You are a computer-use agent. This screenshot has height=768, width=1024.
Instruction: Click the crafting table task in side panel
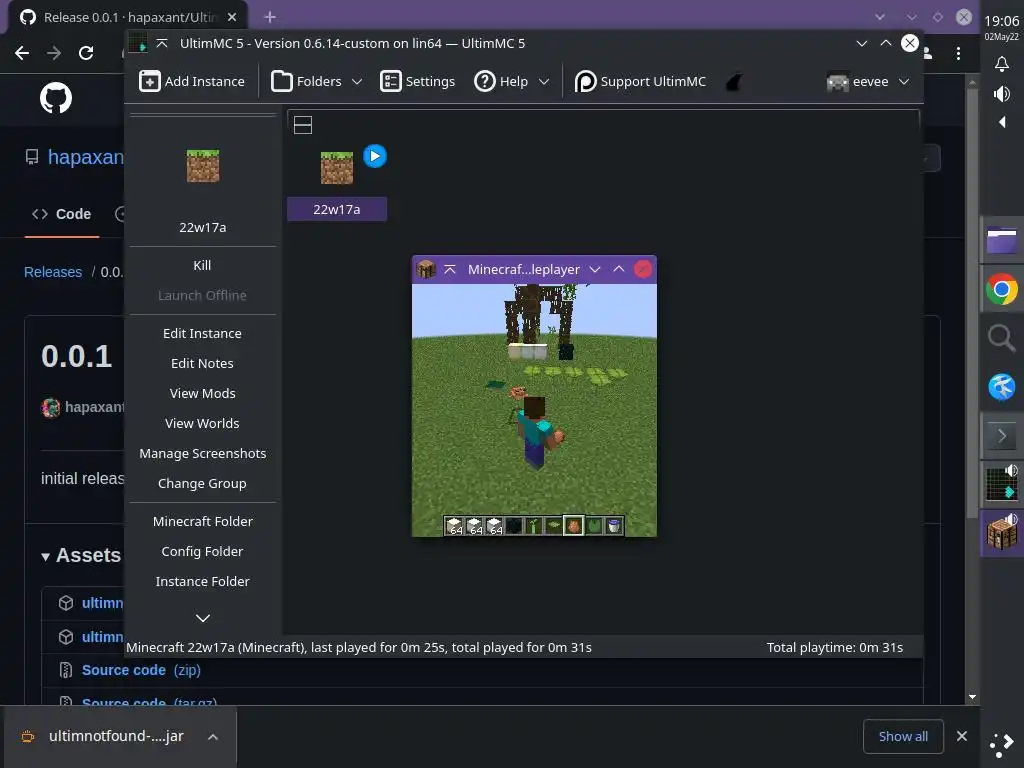coord(1002,533)
